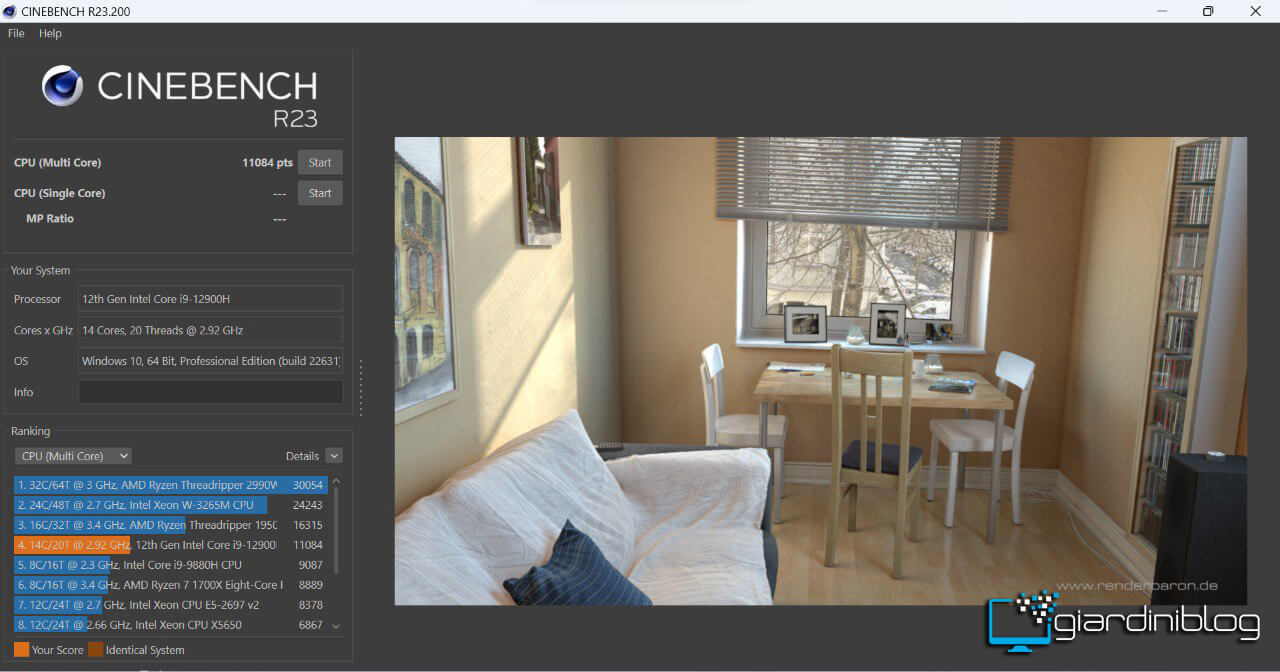Viewport: 1280px width, 672px height.
Task: Click the 11084 pts multi core score
Action: 267,162
